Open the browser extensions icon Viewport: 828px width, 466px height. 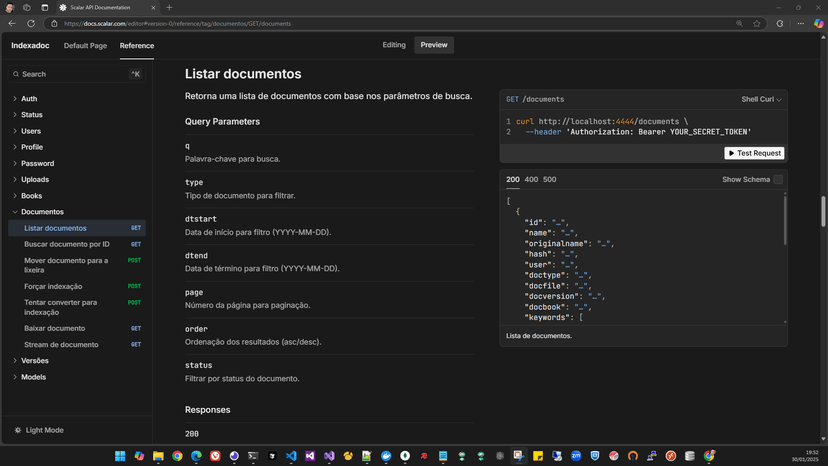[780, 23]
